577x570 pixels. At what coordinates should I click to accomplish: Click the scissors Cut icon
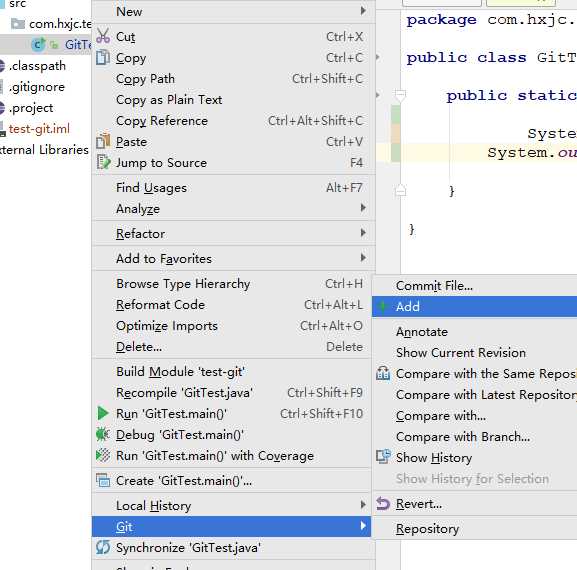[x=103, y=36]
